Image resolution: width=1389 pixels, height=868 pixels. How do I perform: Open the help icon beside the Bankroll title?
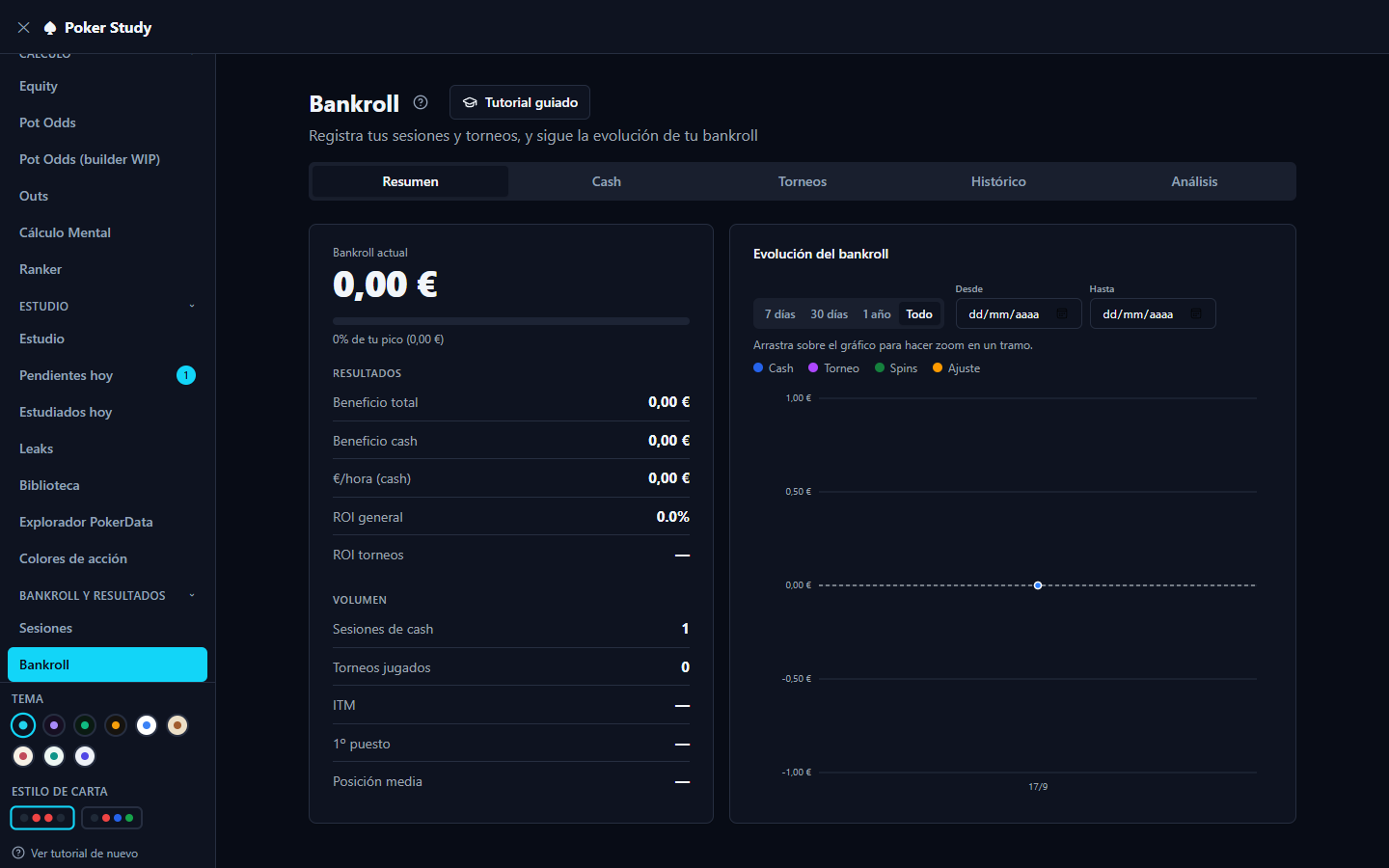[x=421, y=102]
